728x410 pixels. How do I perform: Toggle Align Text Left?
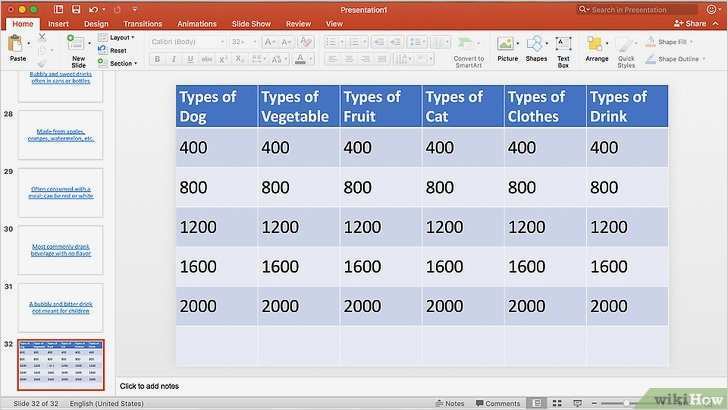pyautogui.click(x=332, y=59)
